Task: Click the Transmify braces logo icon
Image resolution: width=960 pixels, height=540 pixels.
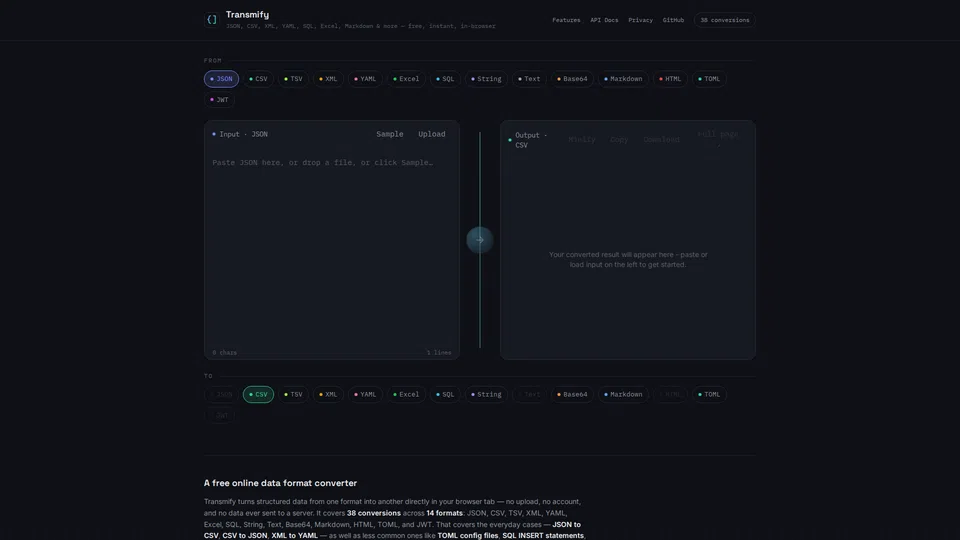Action: click(211, 20)
